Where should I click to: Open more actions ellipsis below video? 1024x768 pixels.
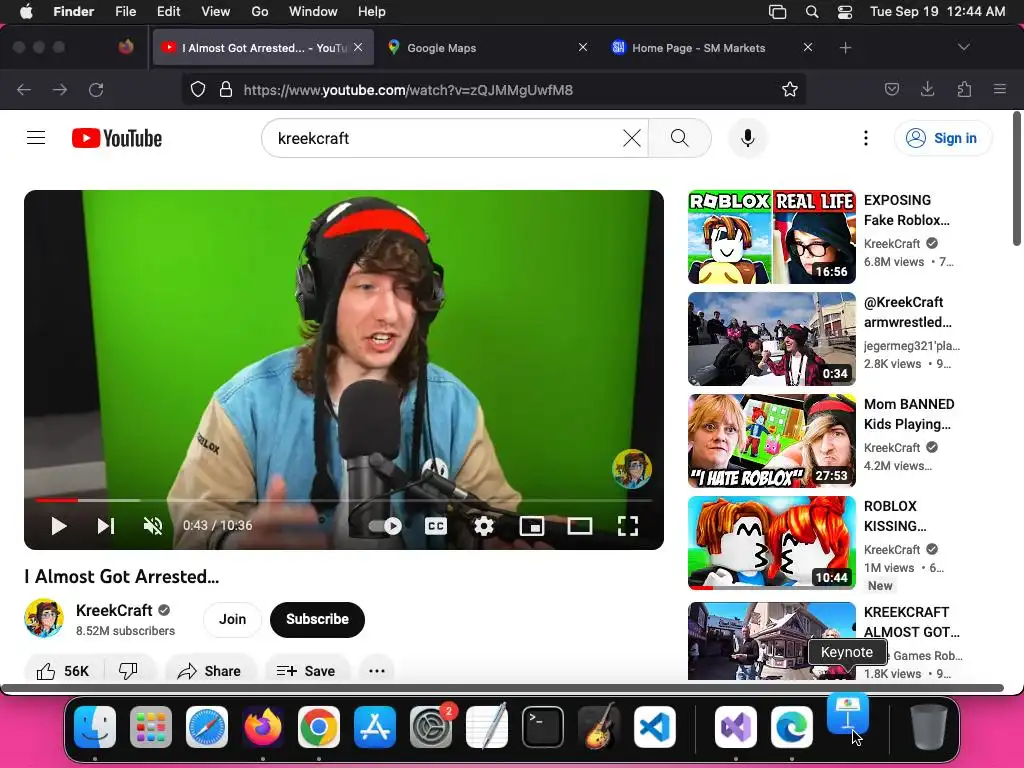tap(377, 671)
